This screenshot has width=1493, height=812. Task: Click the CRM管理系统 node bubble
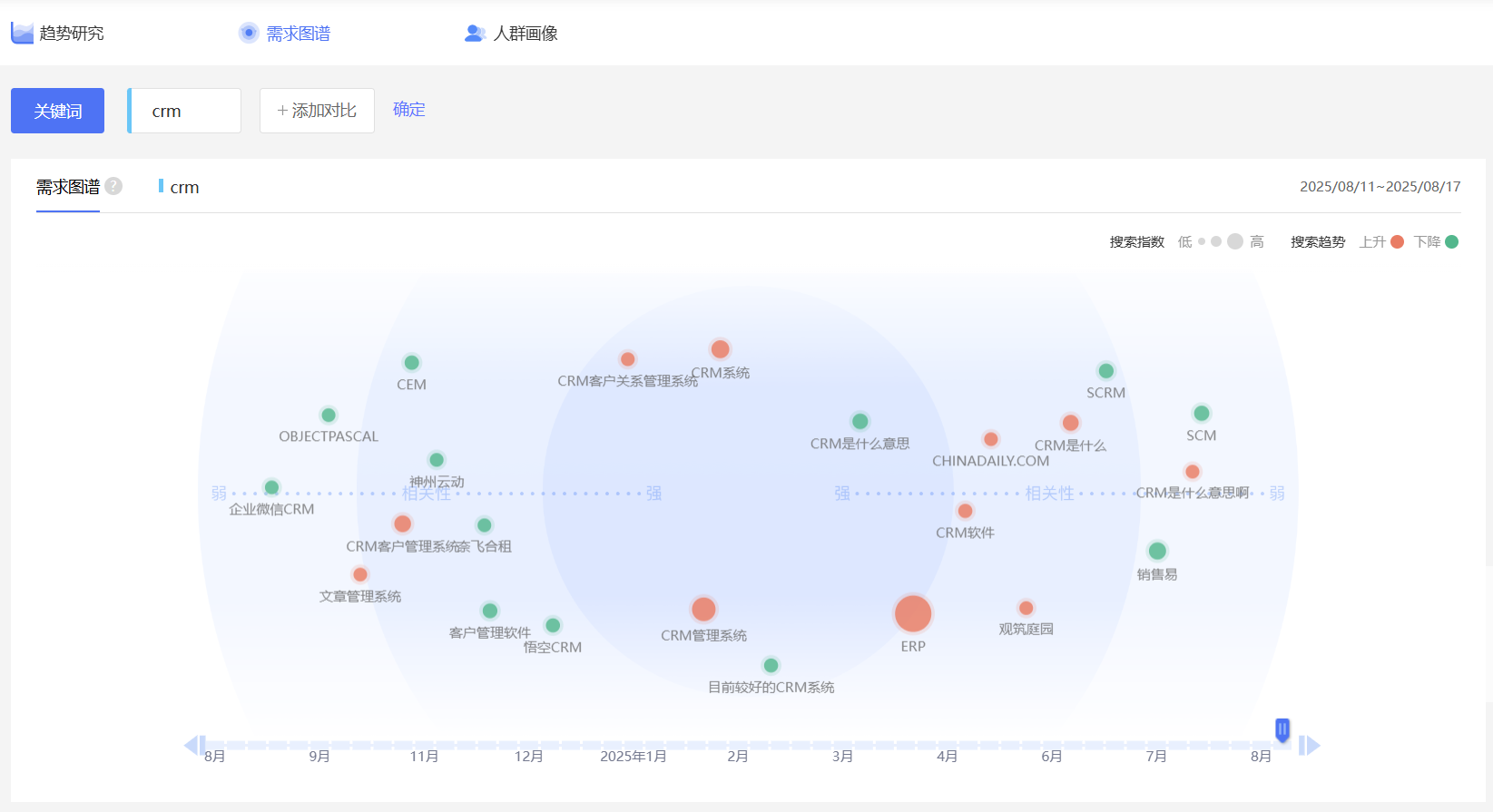703,609
